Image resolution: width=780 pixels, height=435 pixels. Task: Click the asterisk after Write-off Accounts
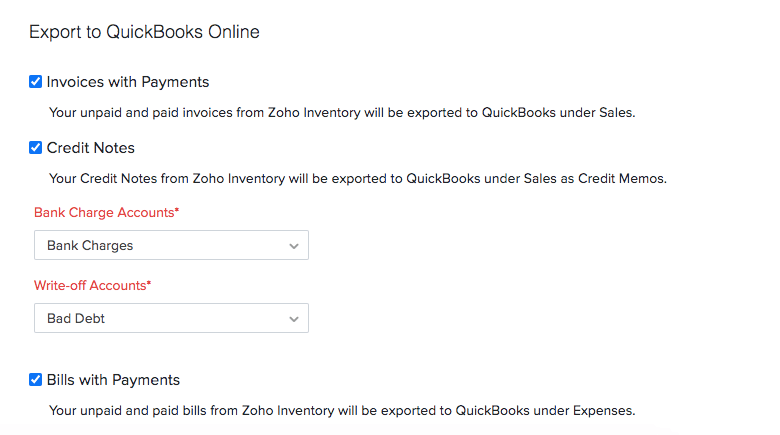click(x=149, y=285)
